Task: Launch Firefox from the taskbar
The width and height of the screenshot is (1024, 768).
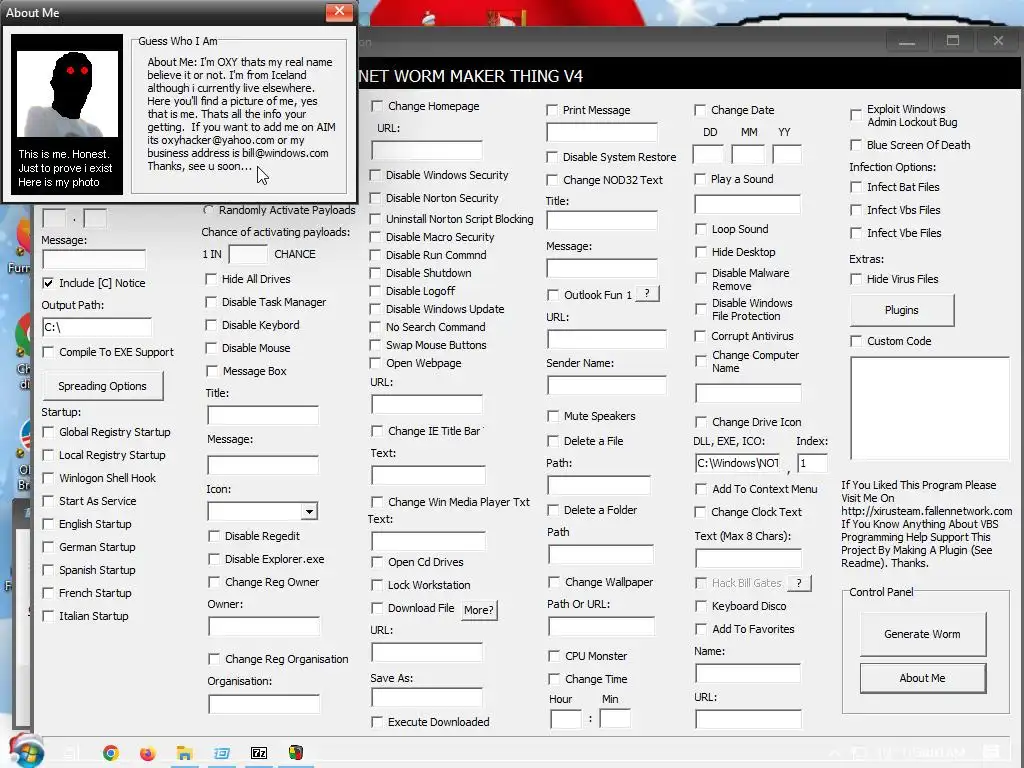Action: 148,753
